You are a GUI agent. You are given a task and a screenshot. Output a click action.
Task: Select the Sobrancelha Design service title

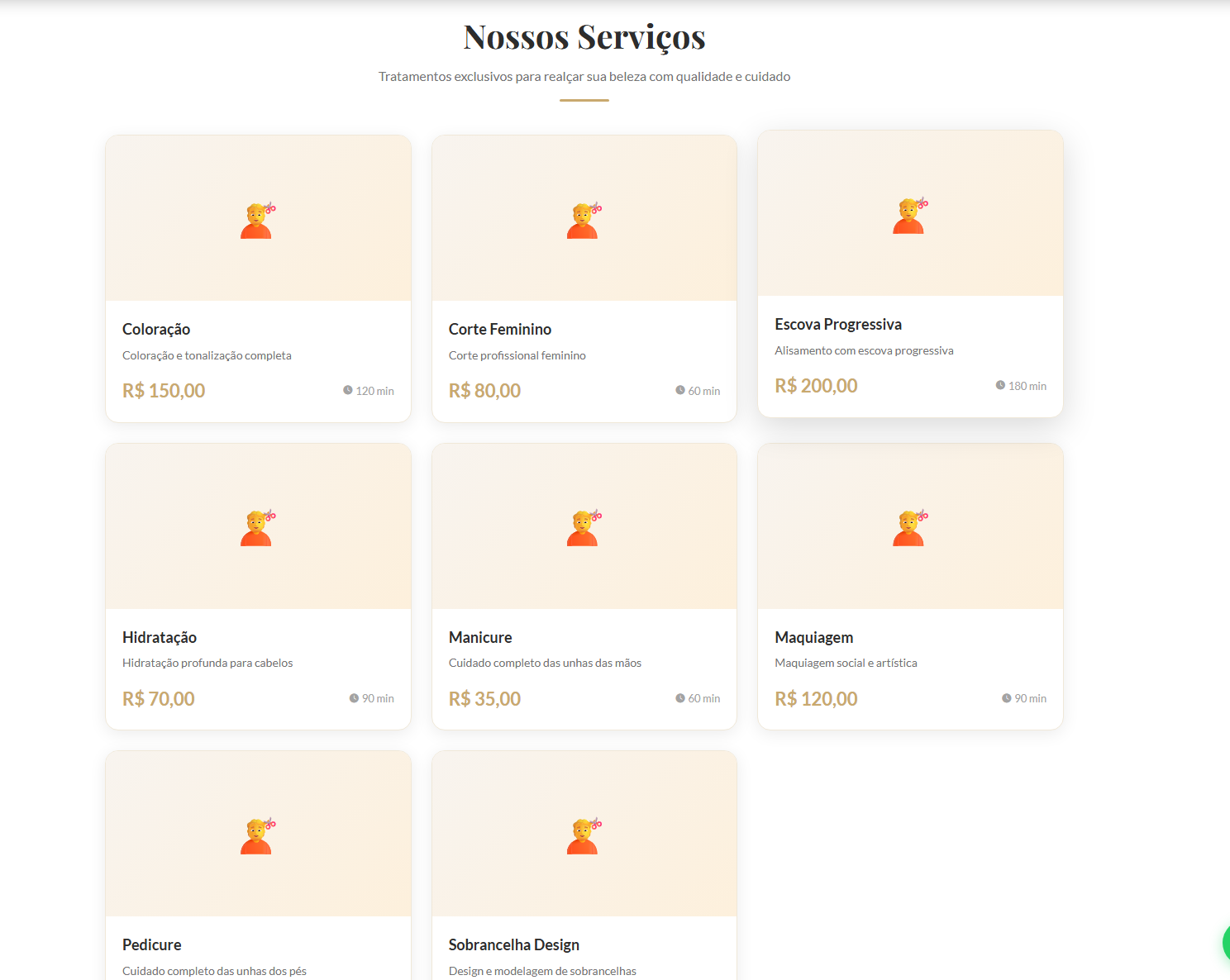click(514, 945)
